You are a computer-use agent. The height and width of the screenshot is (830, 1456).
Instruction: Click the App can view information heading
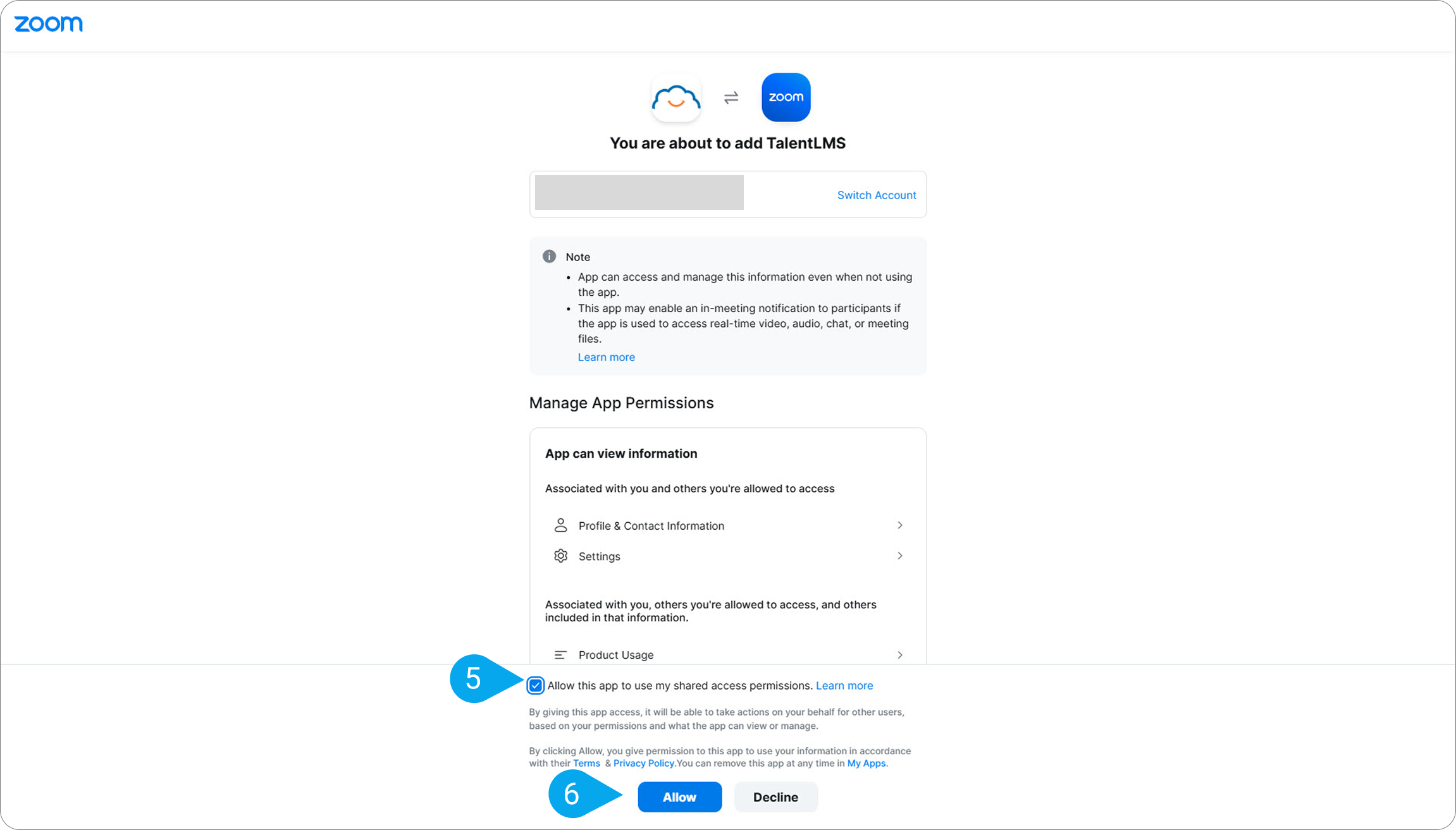(x=621, y=453)
